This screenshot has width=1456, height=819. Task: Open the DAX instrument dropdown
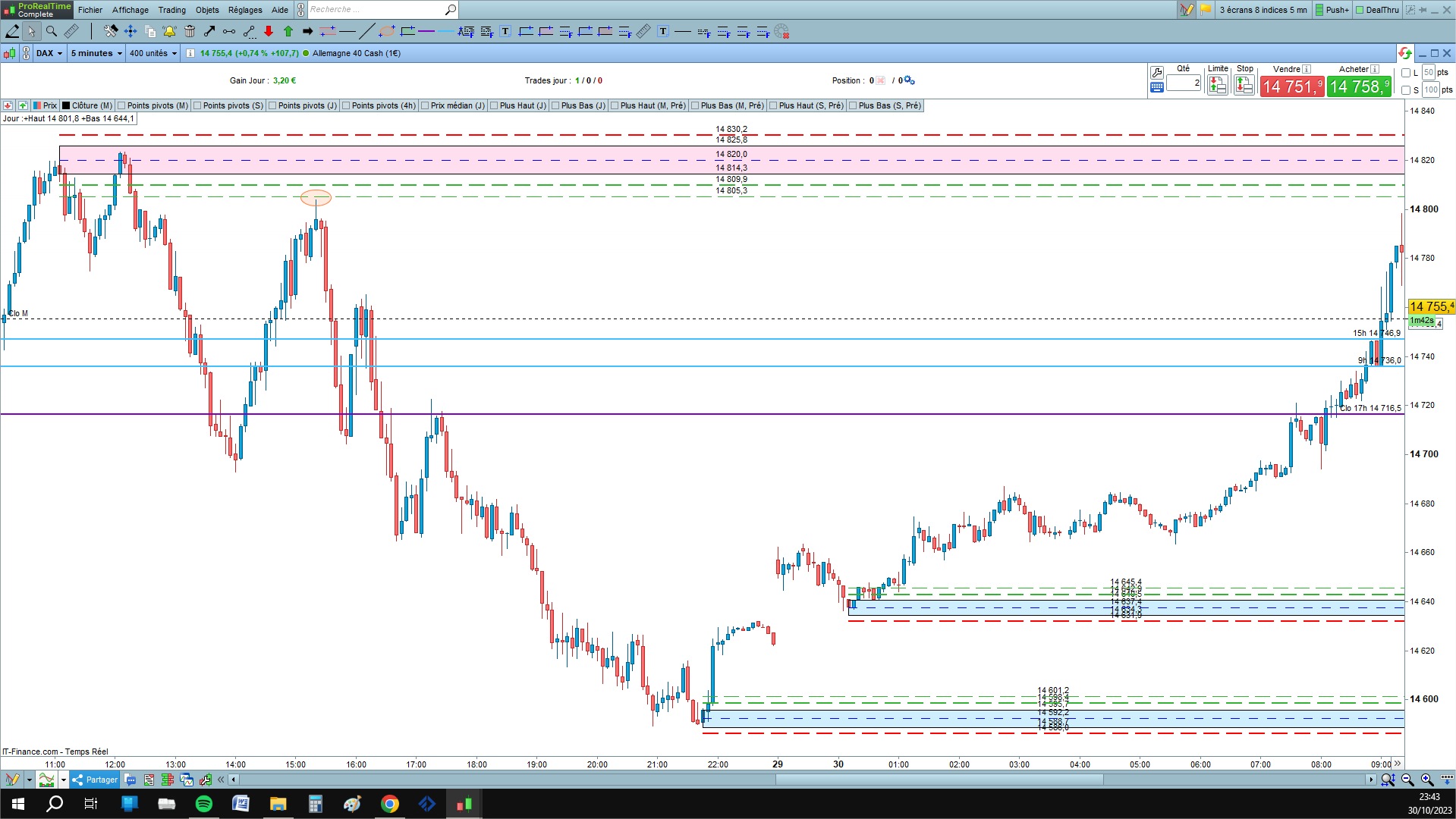49,53
